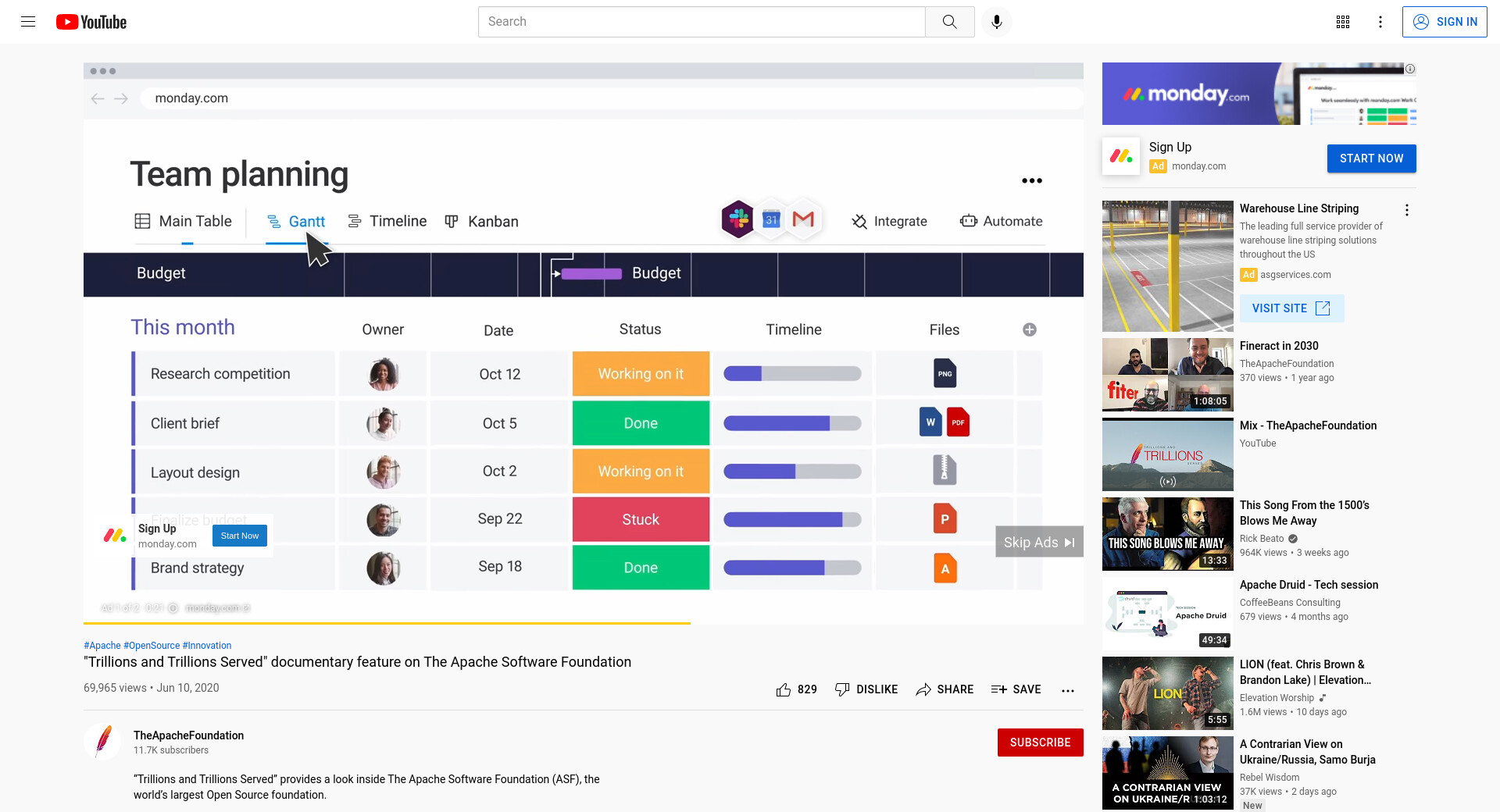Click Automate in the ad video

pyautogui.click(x=1001, y=221)
